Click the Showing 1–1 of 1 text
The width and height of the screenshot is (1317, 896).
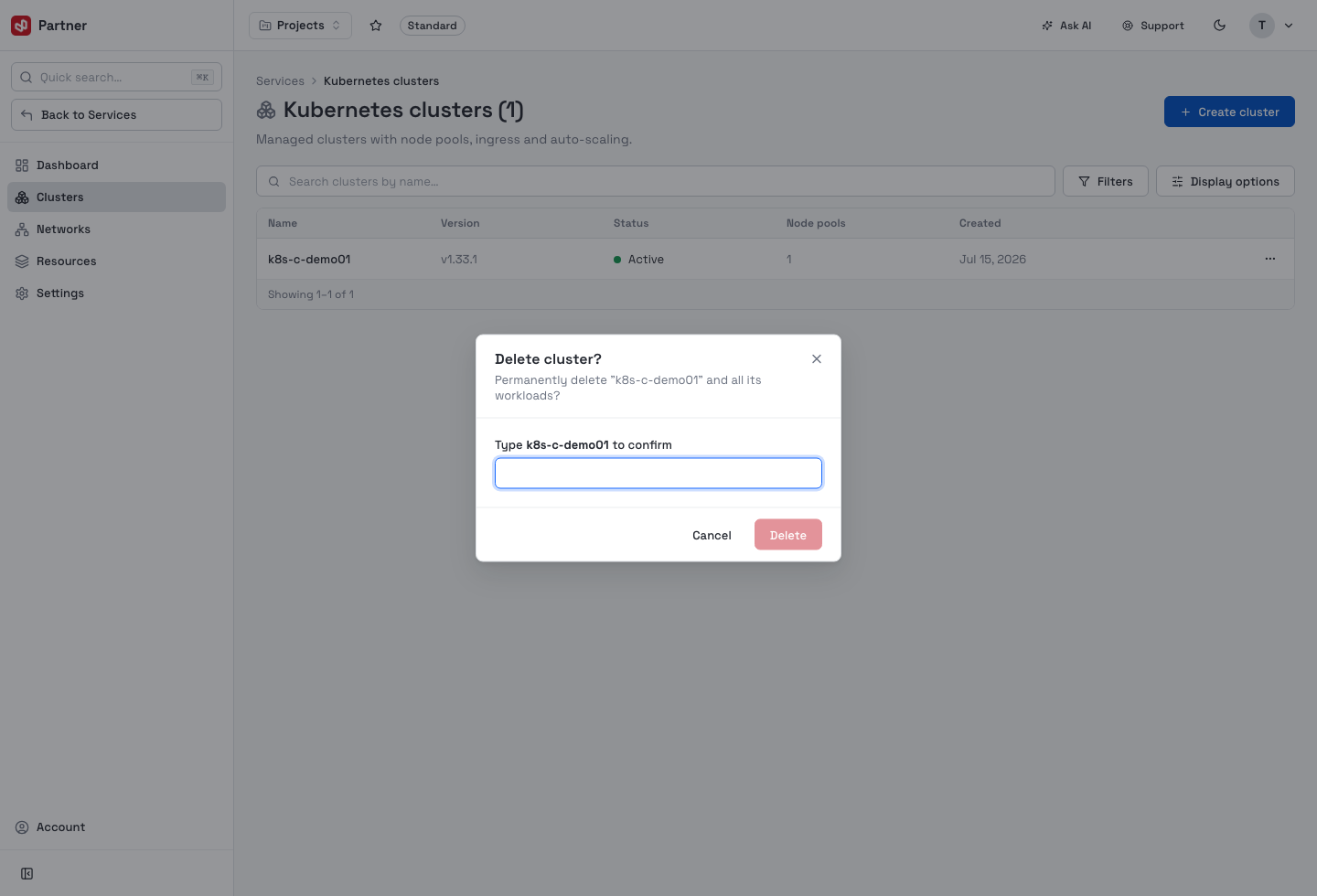pyautogui.click(x=311, y=294)
